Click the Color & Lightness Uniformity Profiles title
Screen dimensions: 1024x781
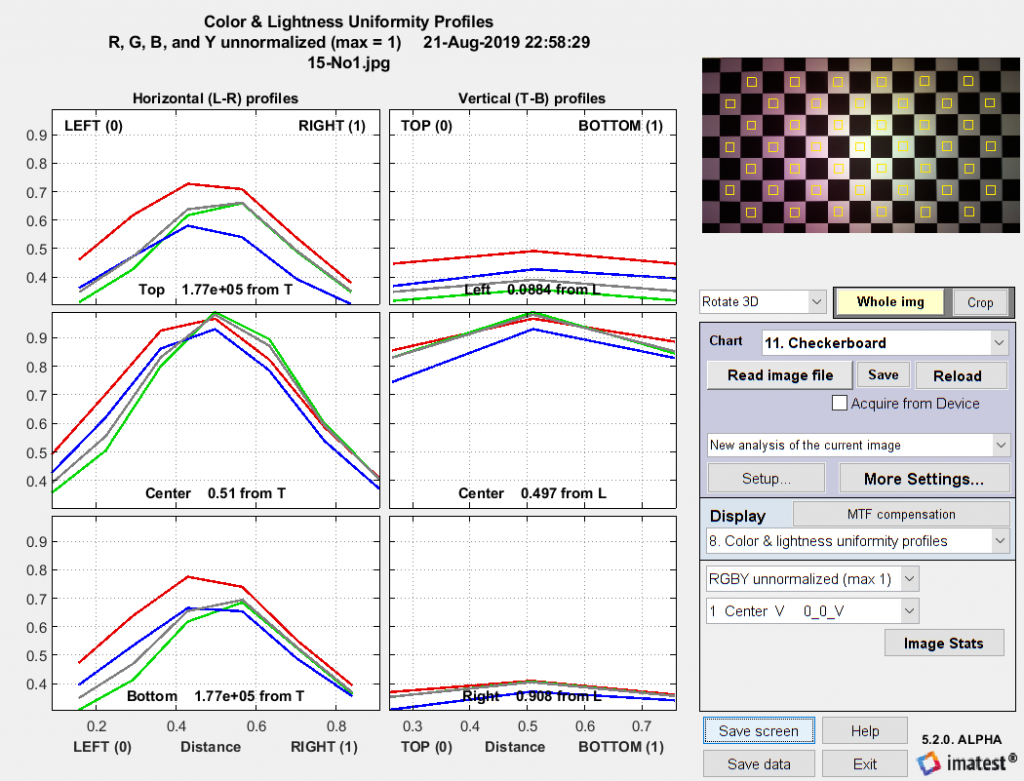[x=349, y=22]
